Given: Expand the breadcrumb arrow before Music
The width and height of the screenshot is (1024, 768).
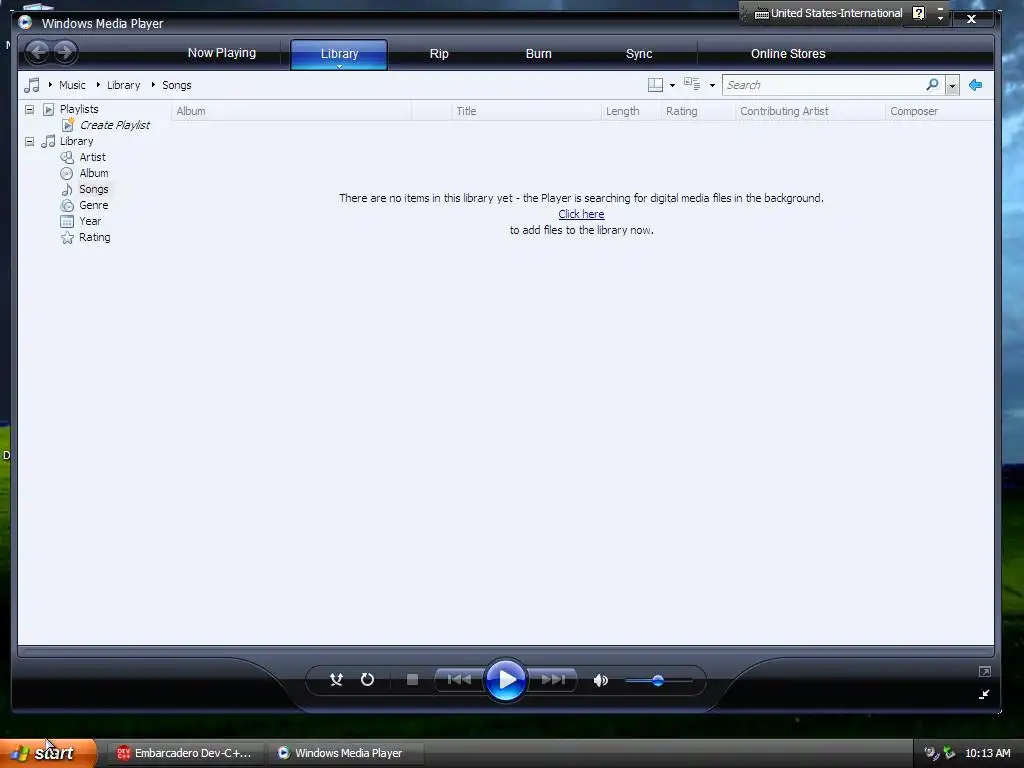Looking at the screenshot, I should (x=50, y=85).
